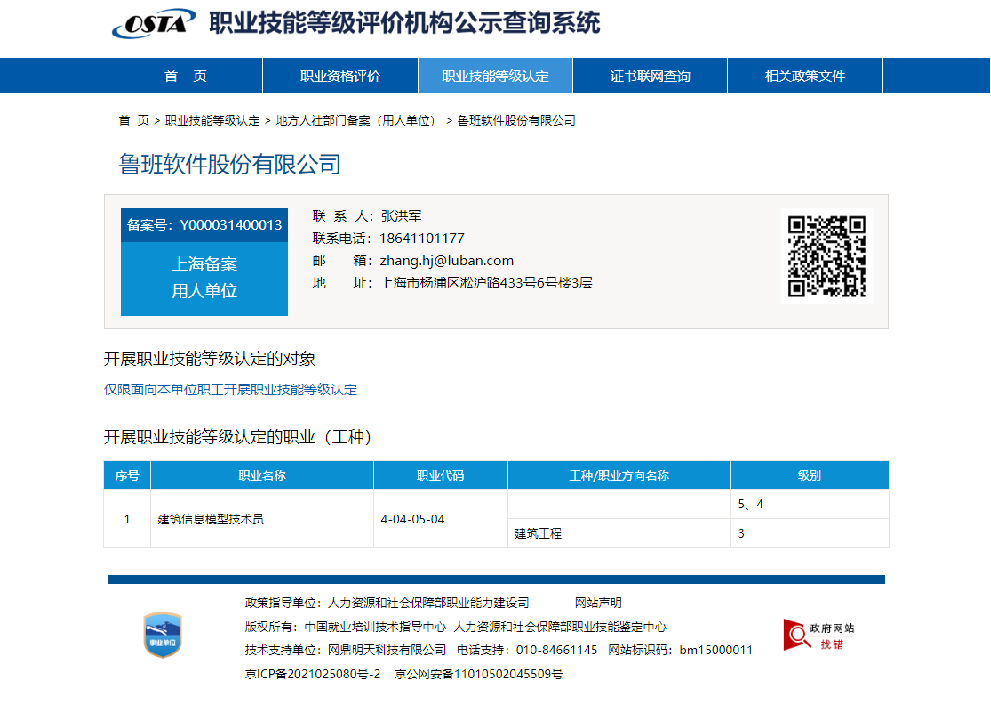Select 职业技能等级认定 navigation tab

point(495,76)
